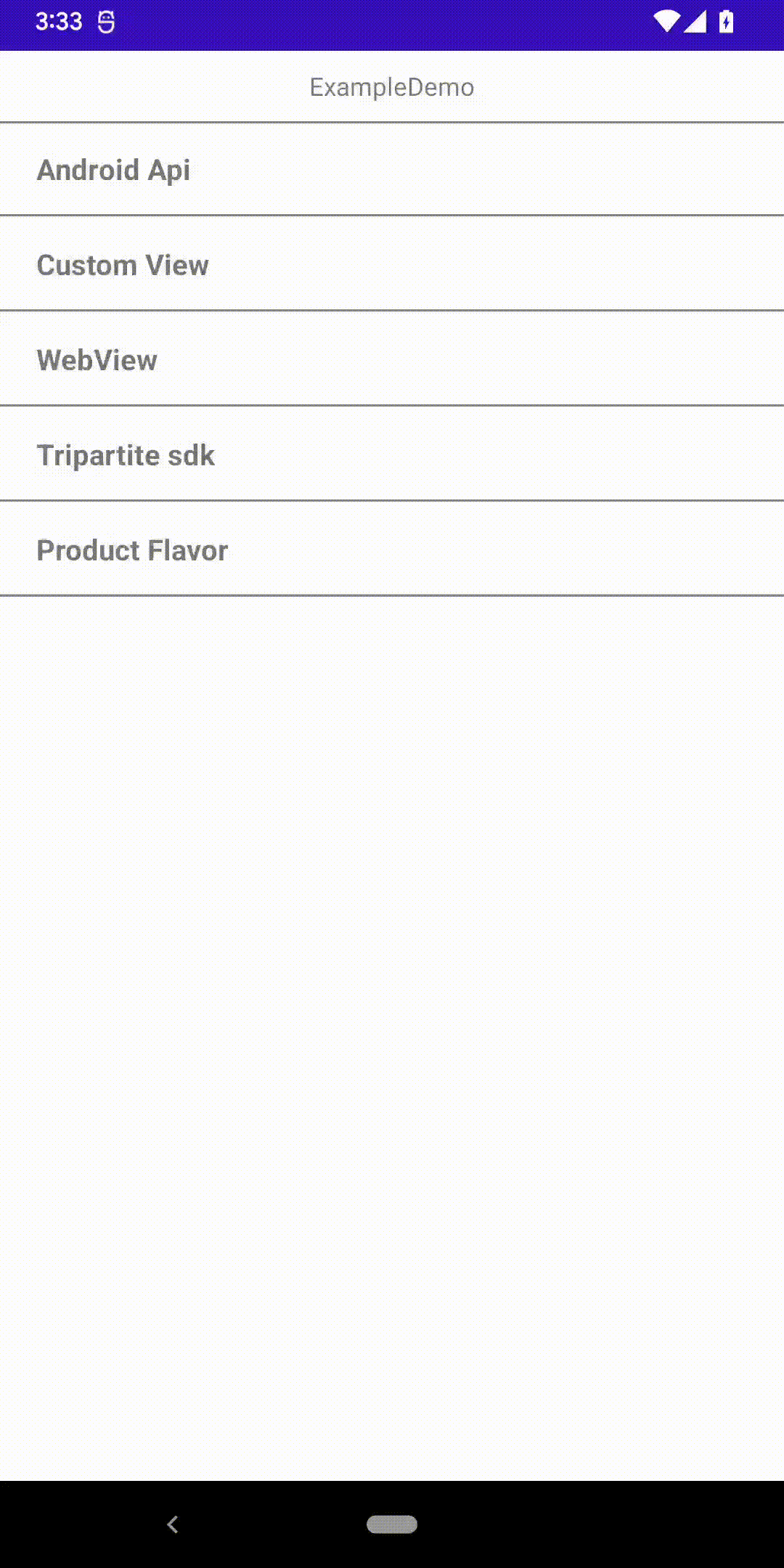Open the WebView demo entry

click(97, 360)
